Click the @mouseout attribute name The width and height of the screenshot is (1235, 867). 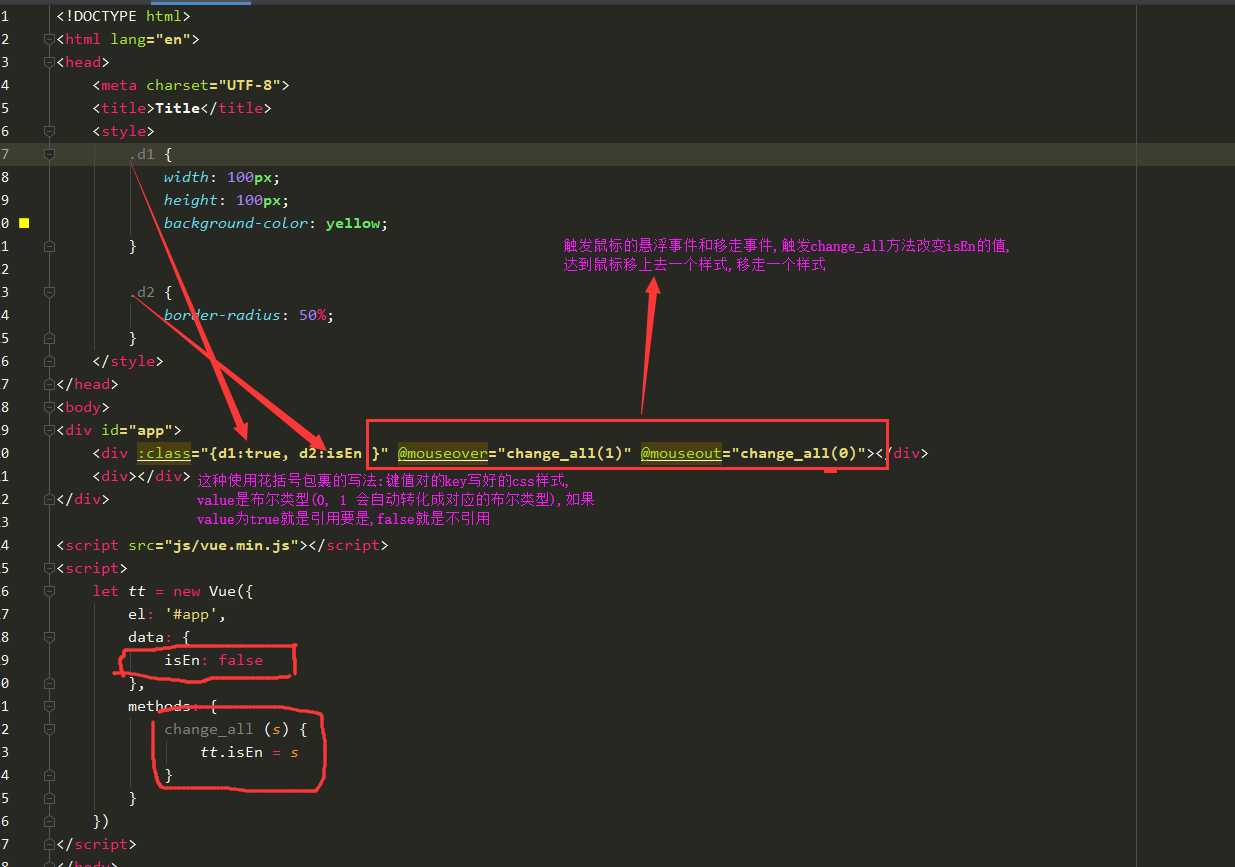[681, 453]
